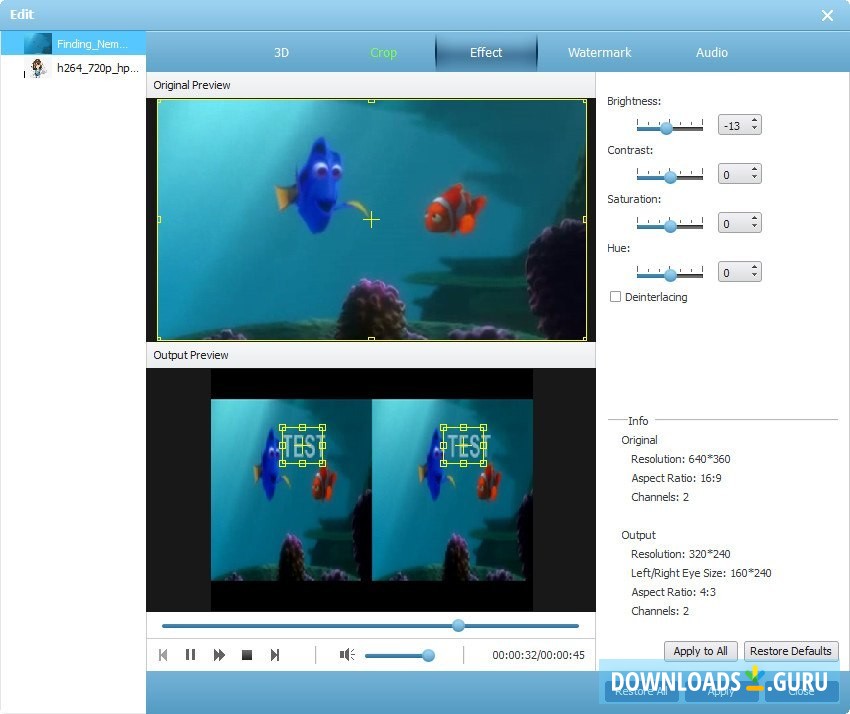Click the Contrast slider handle

click(670, 177)
